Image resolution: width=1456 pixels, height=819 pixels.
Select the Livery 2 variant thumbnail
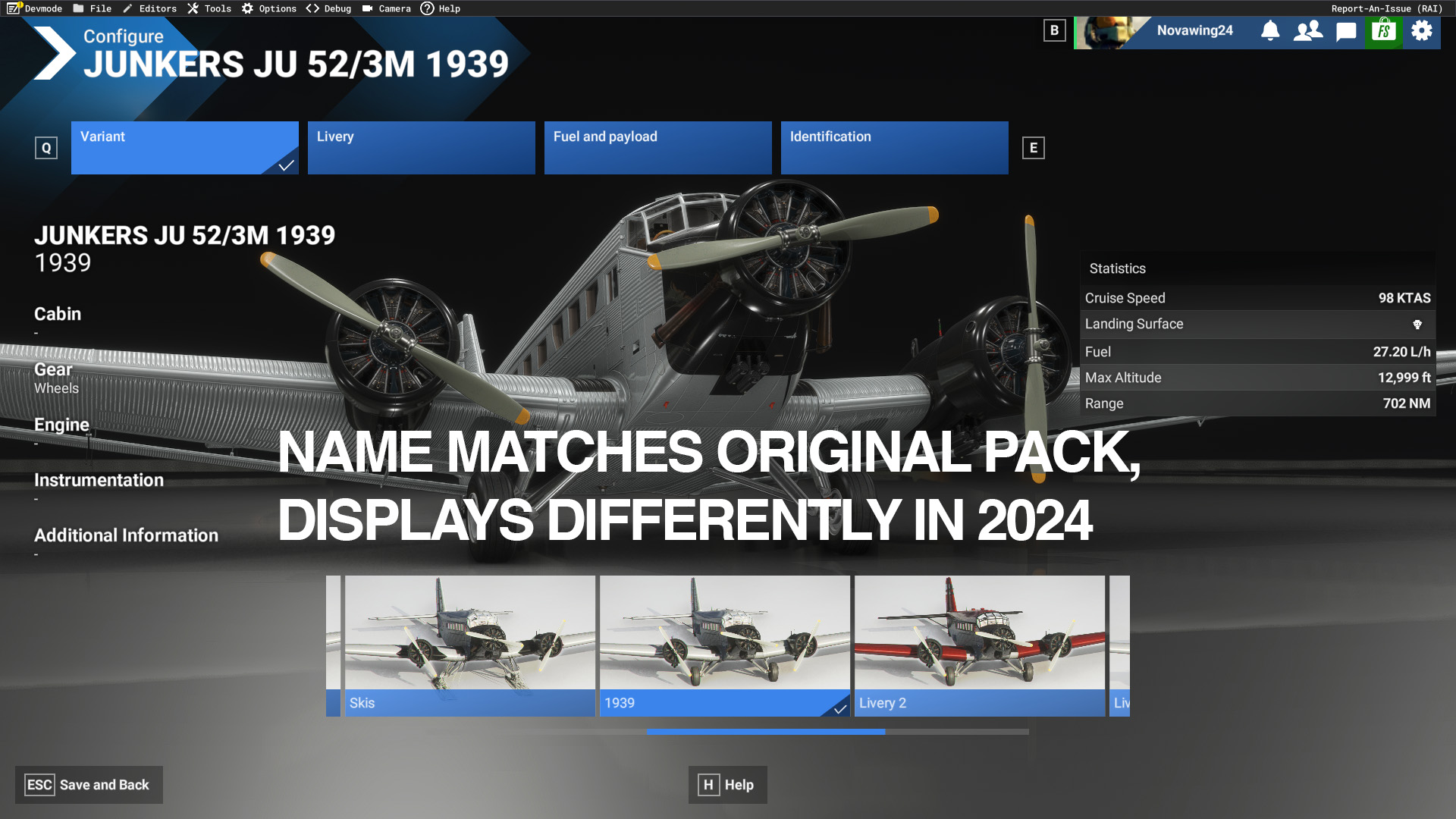(x=980, y=646)
